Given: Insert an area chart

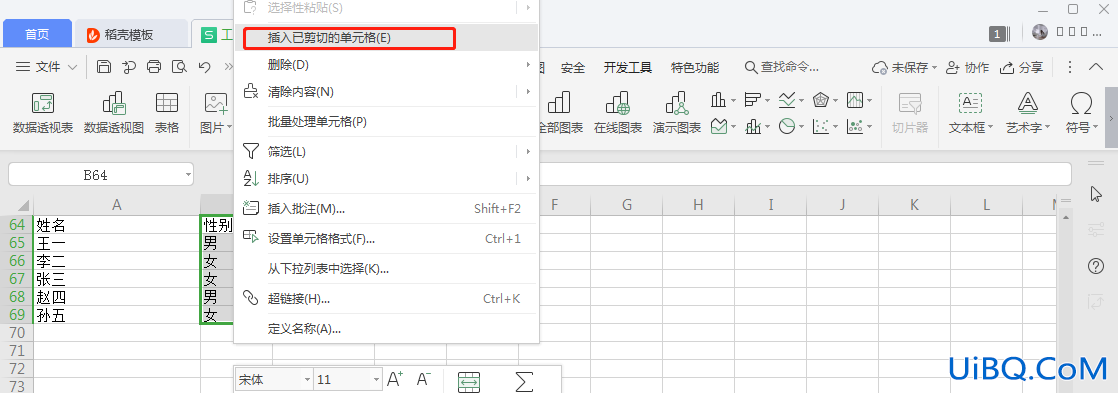Looking at the screenshot, I should coord(719,126).
